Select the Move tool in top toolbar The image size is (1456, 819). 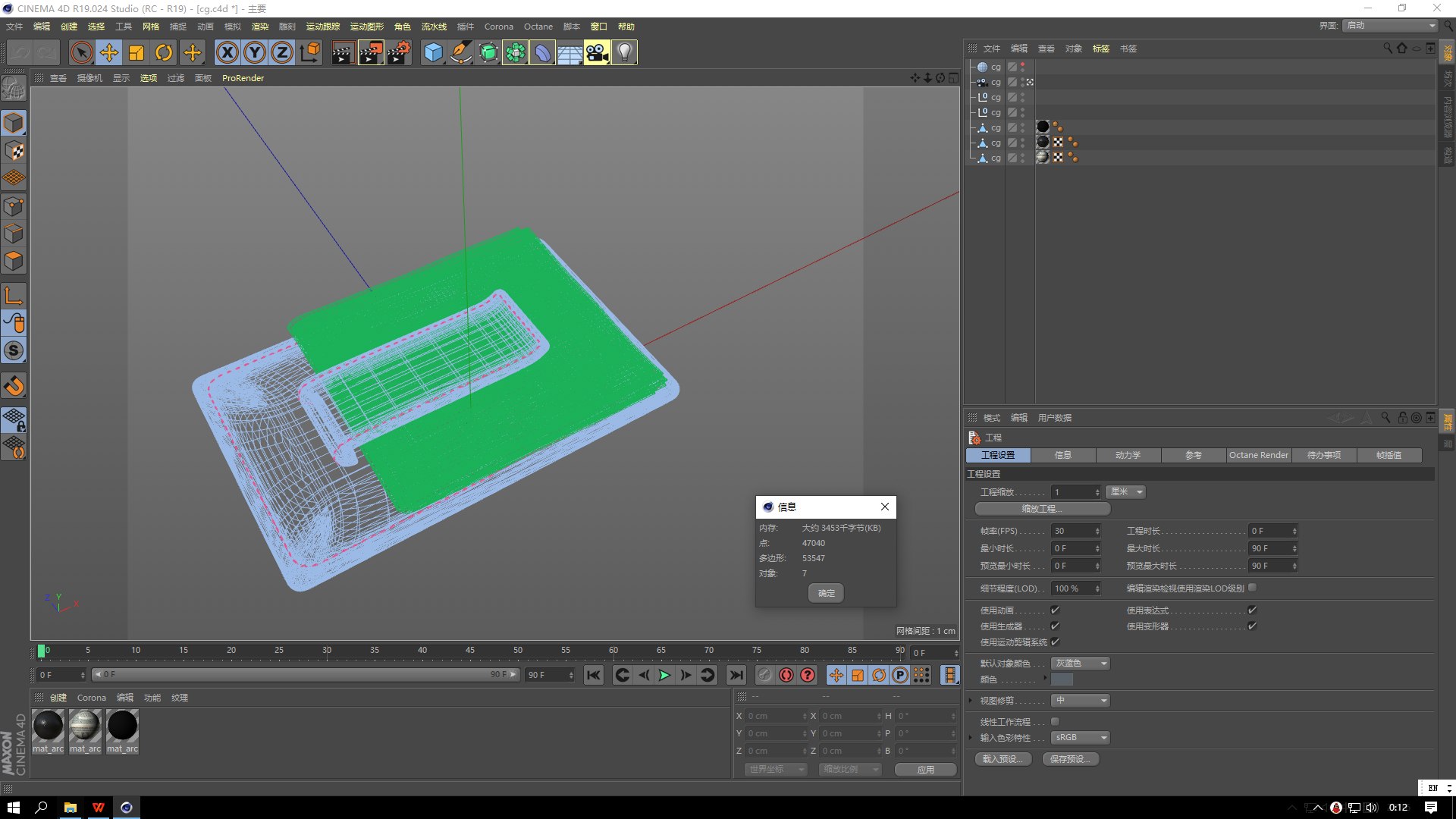click(109, 53)
